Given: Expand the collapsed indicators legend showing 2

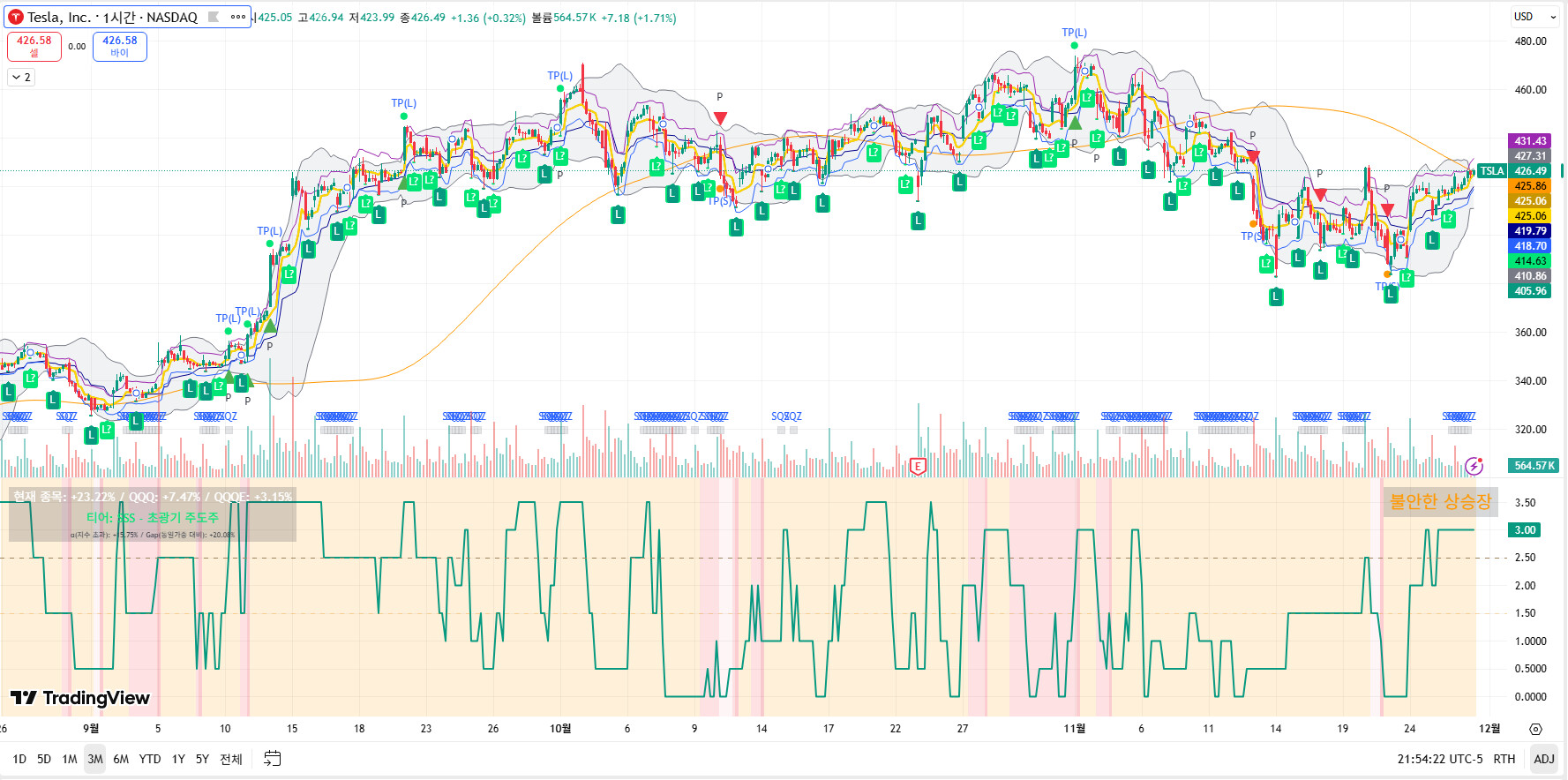Looking at the screenshot, I should click(x=21, y=78).
